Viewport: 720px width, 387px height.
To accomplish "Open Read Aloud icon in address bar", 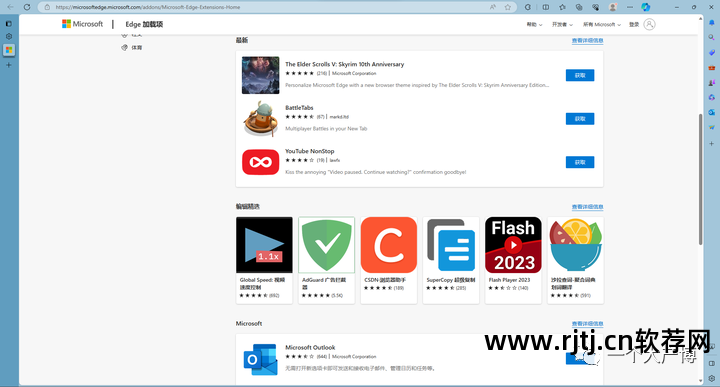I will [493, 7].
